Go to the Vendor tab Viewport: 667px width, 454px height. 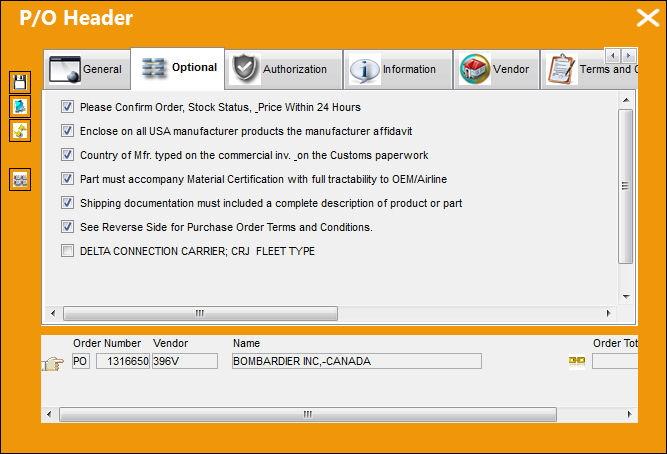click(496, 69)
